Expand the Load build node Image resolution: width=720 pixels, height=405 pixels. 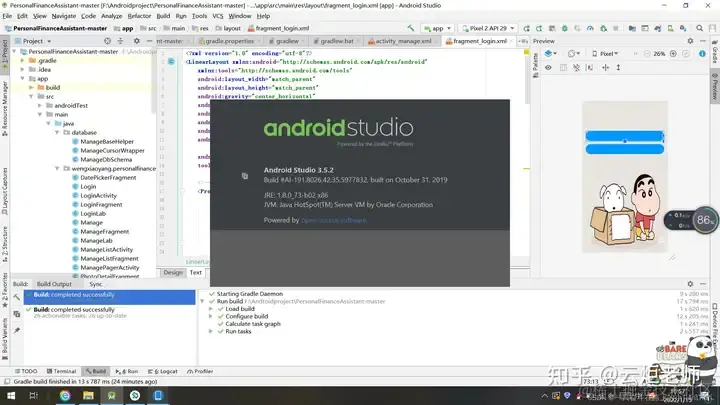pos(211,309)
